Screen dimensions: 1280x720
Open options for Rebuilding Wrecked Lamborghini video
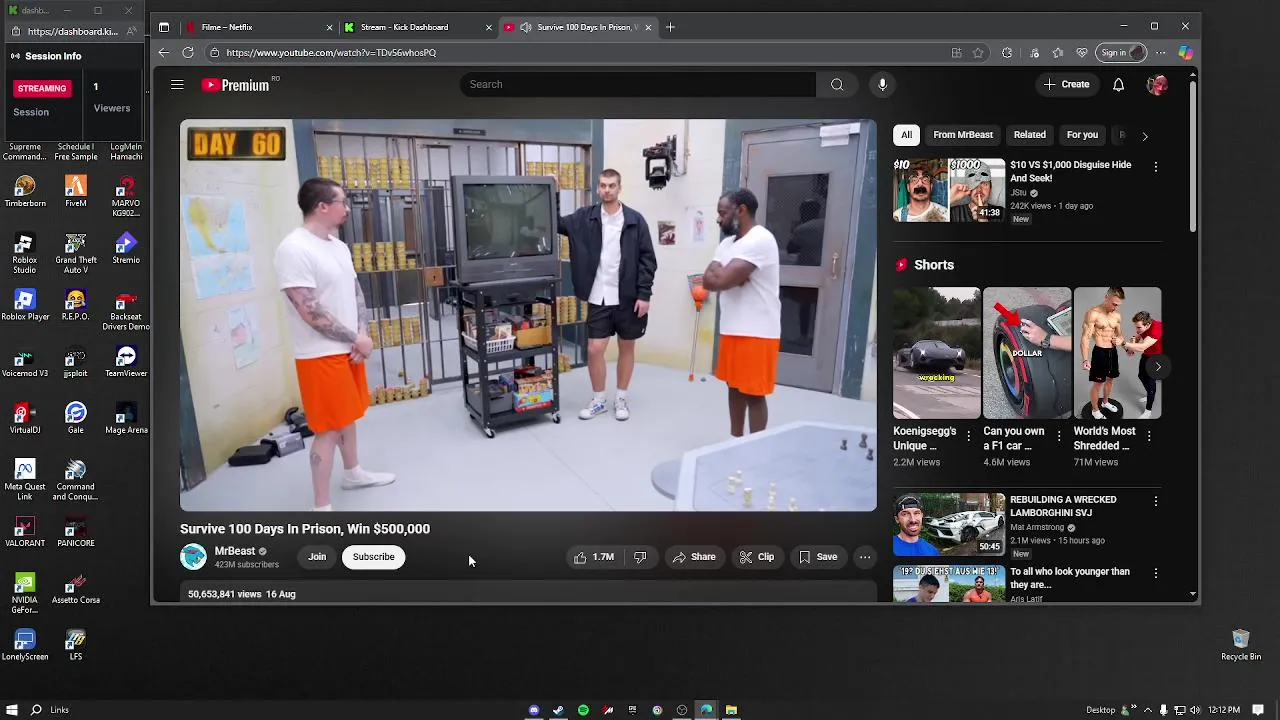tap(1156, 501)
